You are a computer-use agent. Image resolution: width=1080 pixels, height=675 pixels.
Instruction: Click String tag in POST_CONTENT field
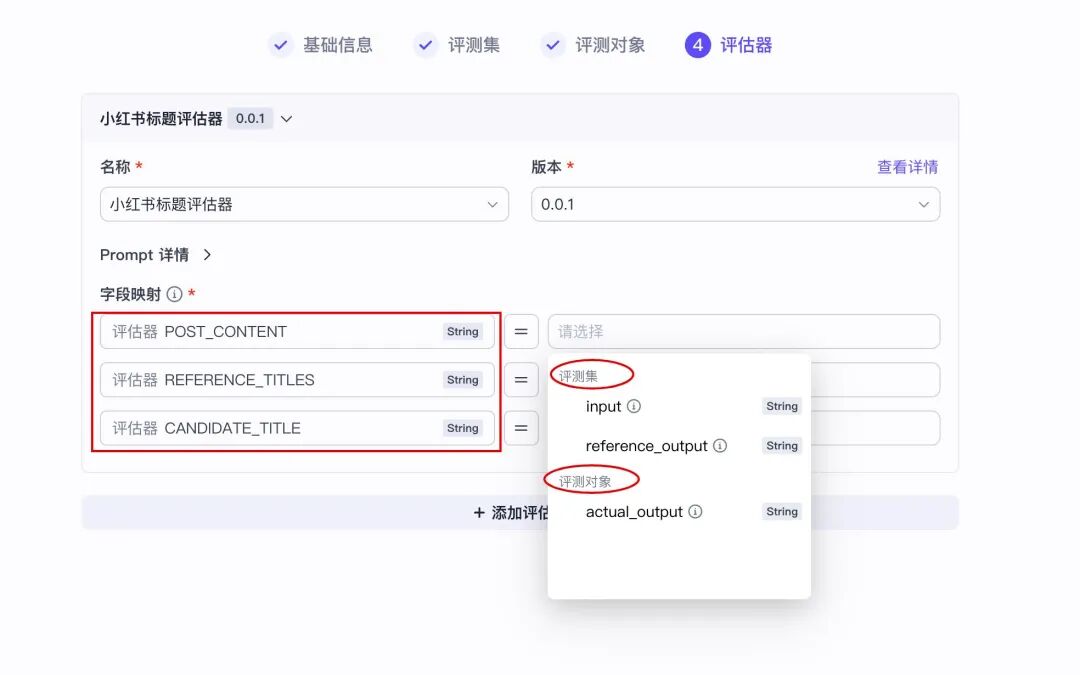pos(462,331)
